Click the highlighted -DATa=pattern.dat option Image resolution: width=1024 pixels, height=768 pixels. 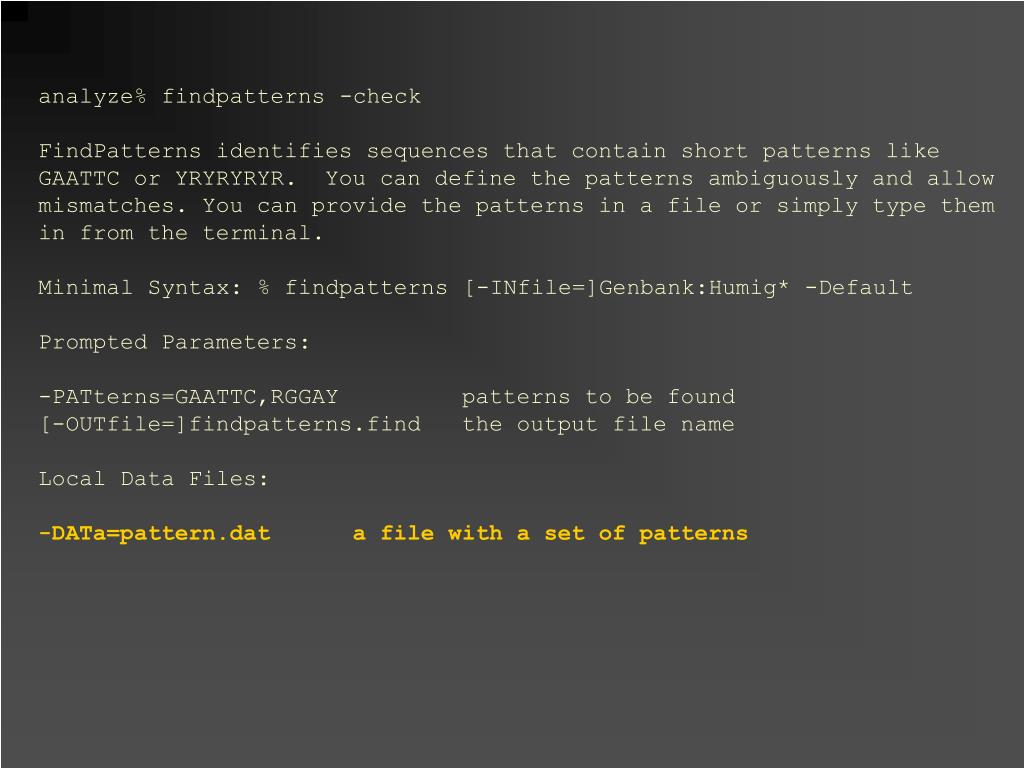[155, 534]
